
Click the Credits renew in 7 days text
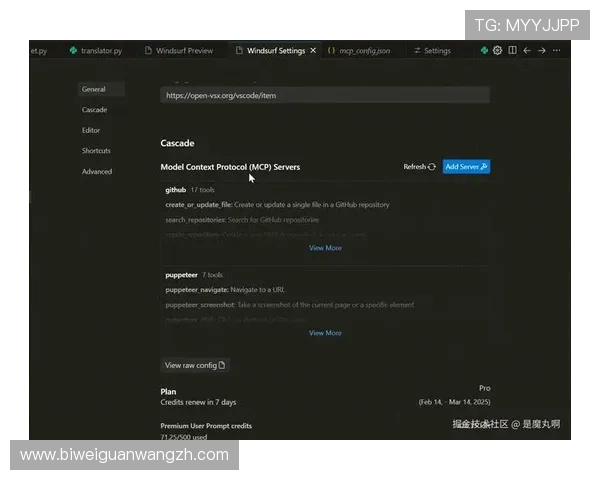[198, 402]
